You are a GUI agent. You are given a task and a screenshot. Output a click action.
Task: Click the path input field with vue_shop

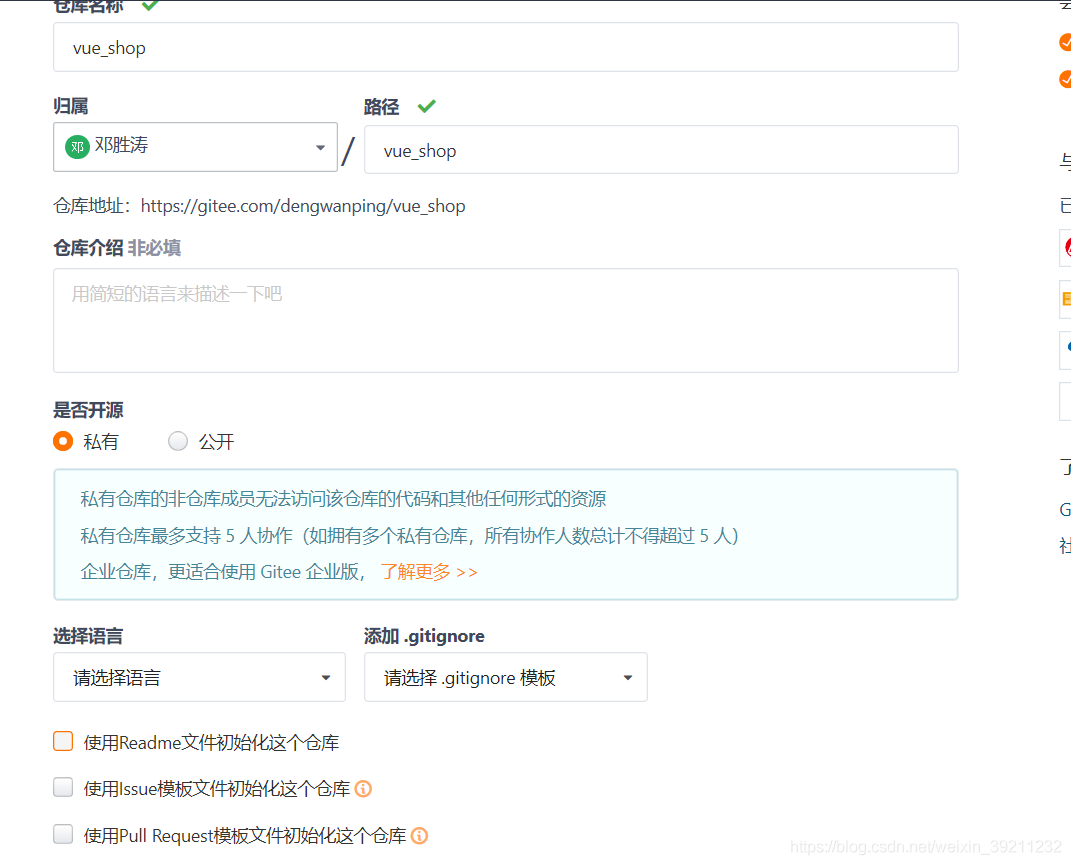(660, 150)
